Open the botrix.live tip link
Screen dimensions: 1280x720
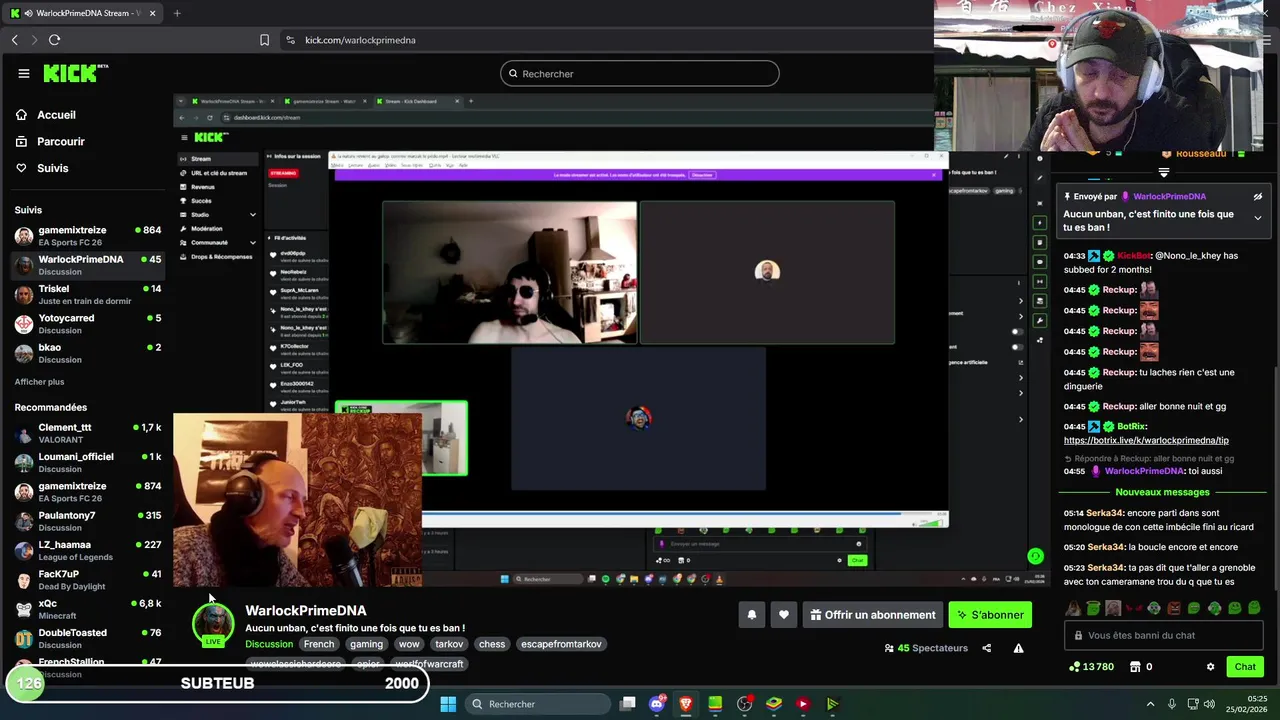click(1146, 440)
